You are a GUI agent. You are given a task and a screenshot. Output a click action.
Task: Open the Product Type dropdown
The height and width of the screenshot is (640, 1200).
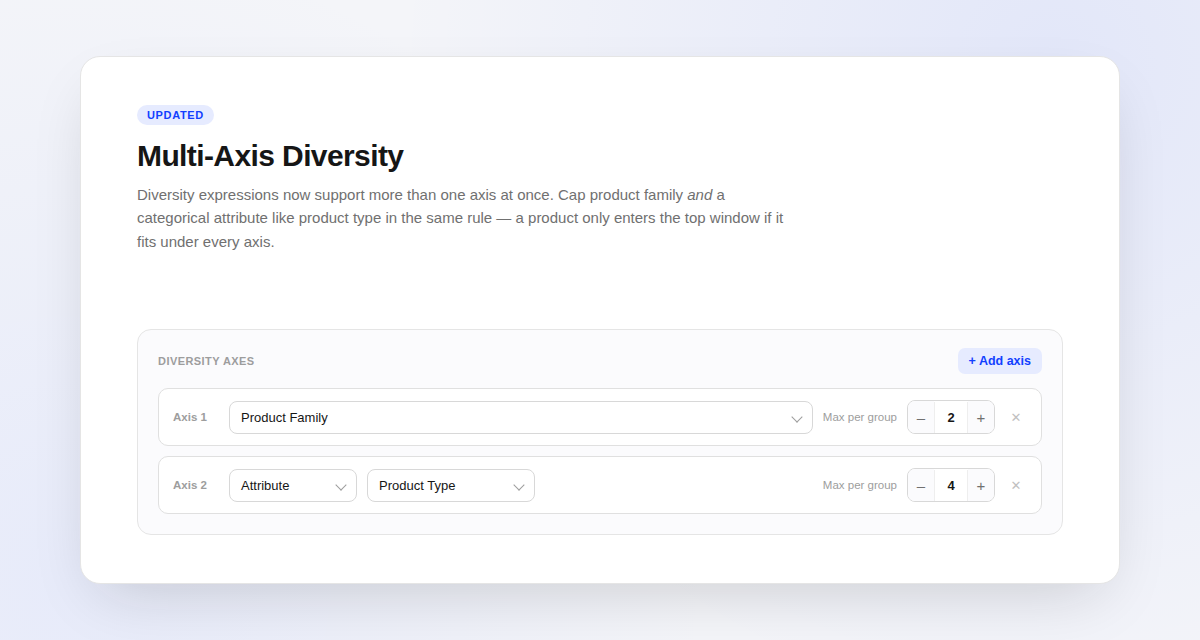(x=450, y=486)
